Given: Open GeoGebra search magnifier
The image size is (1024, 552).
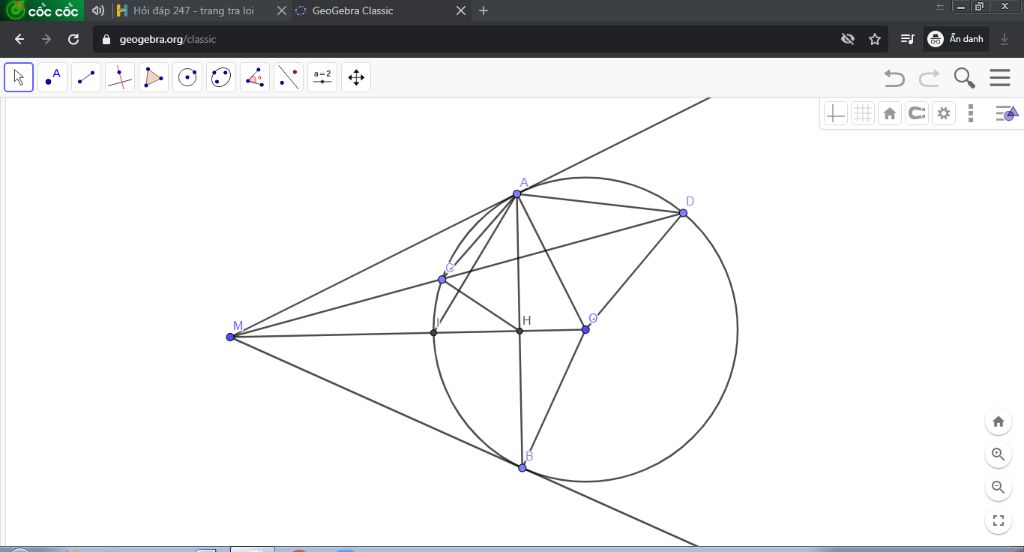Looking at the screenshot, I should pyautogui.click(x=964, y=78).
